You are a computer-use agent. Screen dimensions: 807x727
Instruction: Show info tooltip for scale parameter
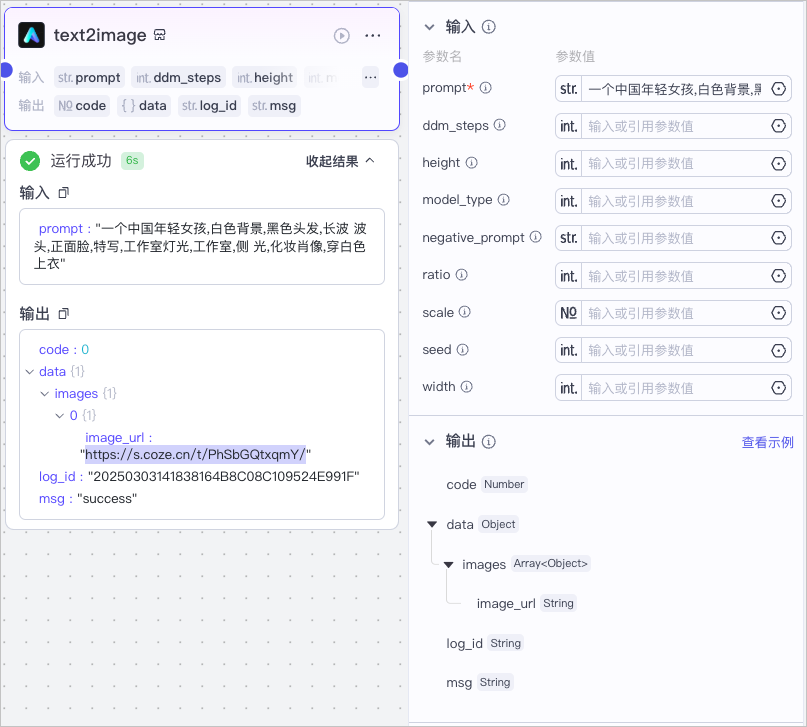(x=465, y=312)
